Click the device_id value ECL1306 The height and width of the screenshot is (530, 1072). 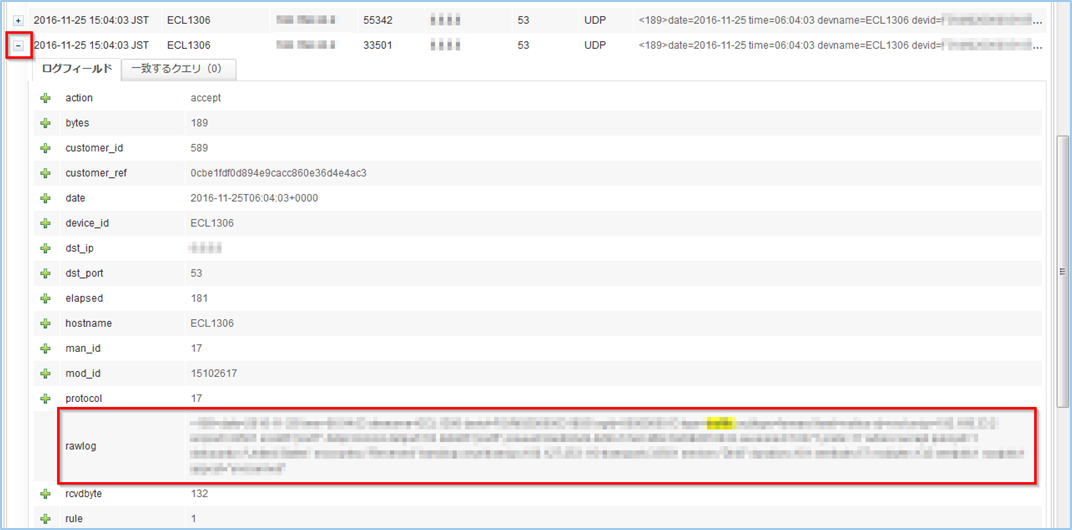(212, 223)
